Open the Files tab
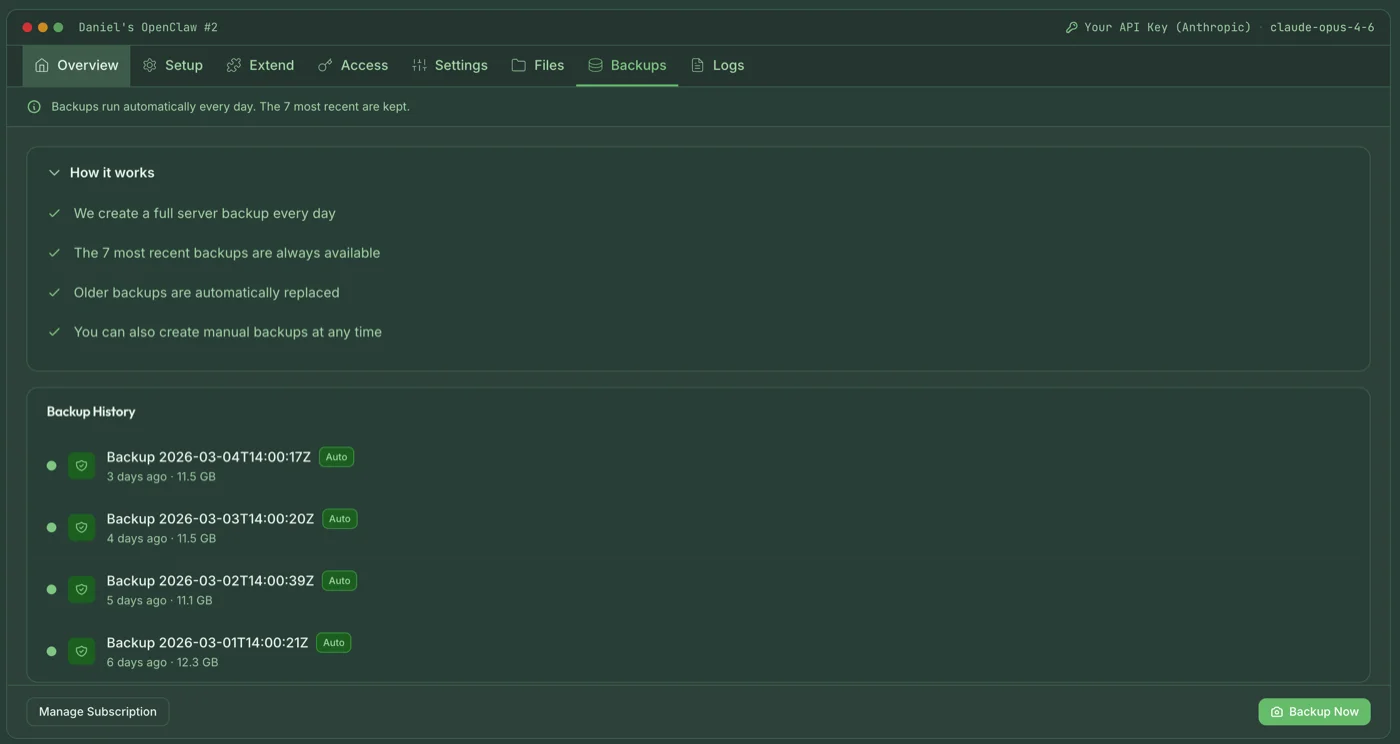The width and height of the screenshot is (1400, 744). [x=537, y=66]
